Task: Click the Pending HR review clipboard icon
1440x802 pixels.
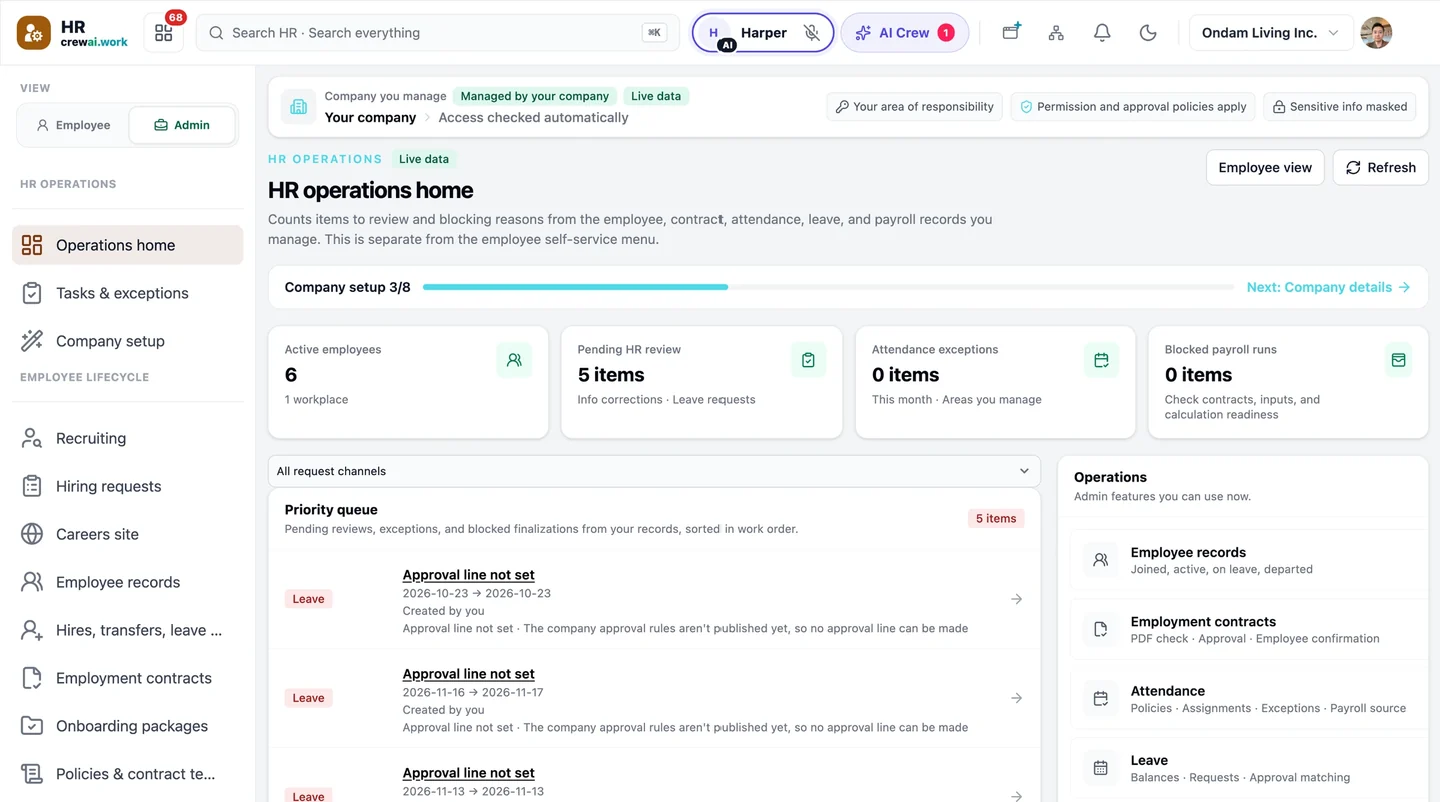Action: coord(808,360)
